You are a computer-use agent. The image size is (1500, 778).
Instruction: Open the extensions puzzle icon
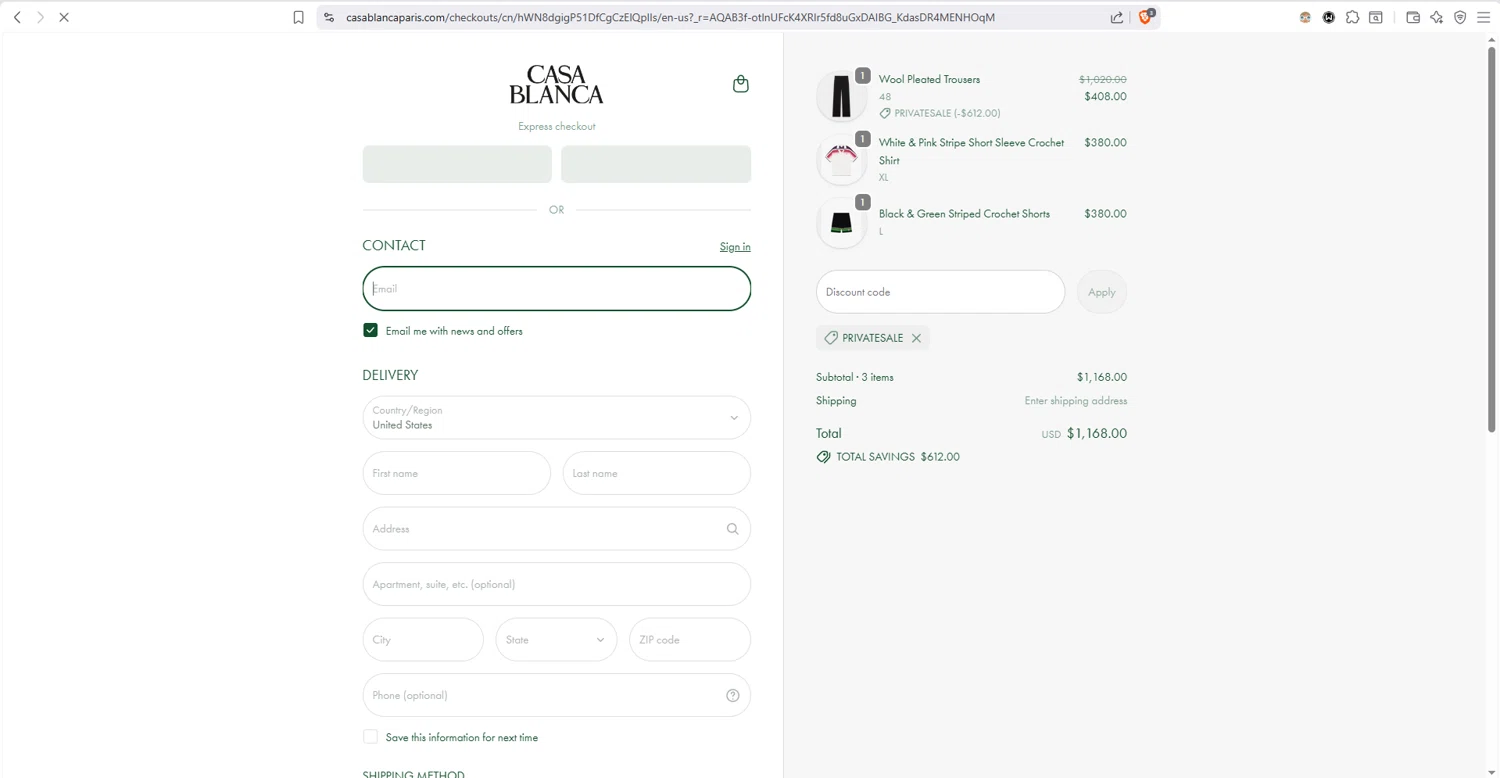pyautogui.click(x=1352, y=17)
